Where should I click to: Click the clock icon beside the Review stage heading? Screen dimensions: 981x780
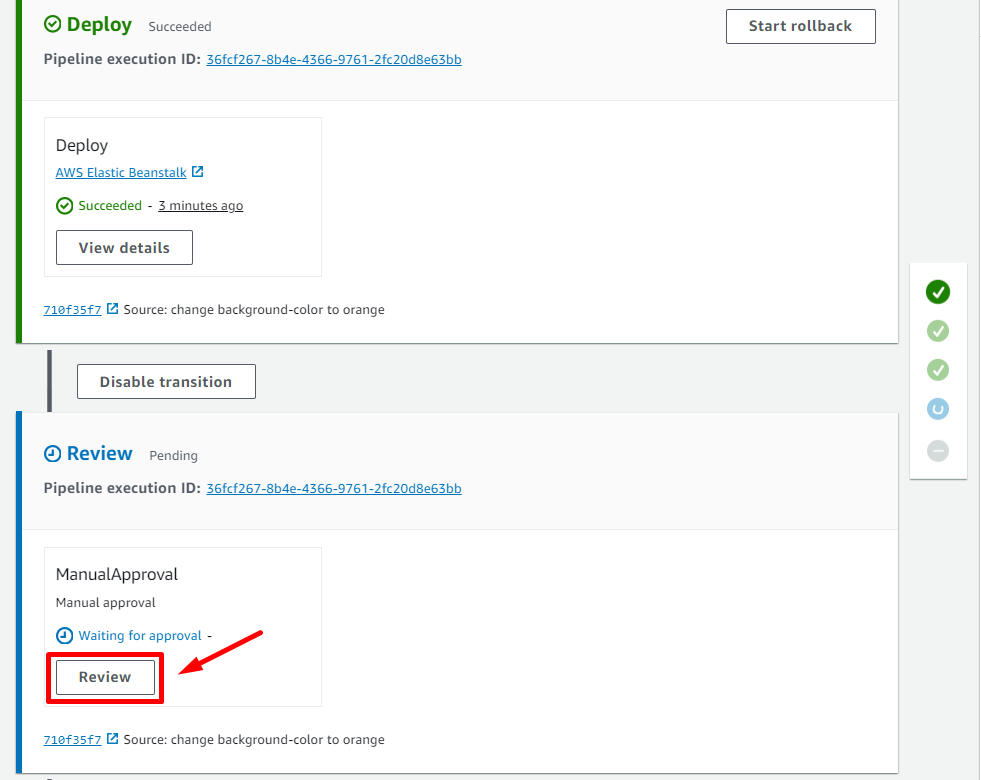click(x=53, y=454)
